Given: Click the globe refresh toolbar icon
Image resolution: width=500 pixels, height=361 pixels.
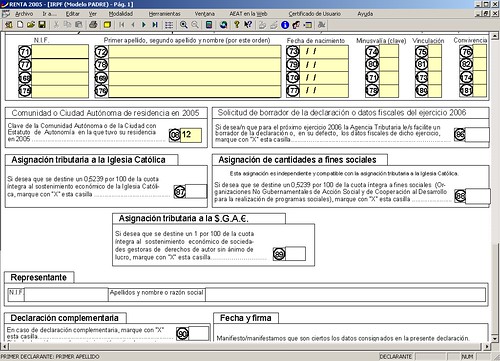Looking at the screenshot, I should [x=224, y=25].
